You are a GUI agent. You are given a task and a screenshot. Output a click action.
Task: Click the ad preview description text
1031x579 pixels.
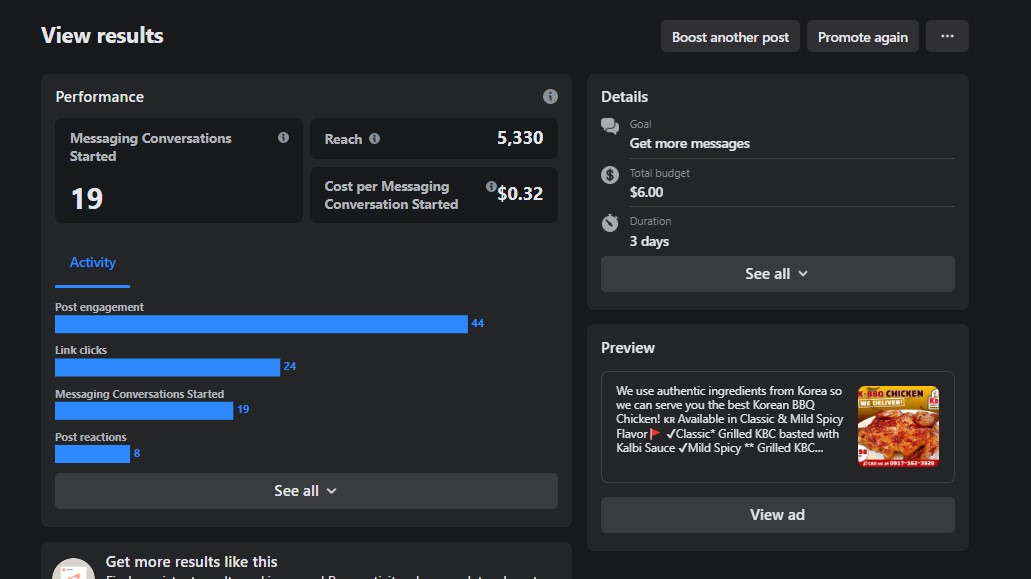730,419
